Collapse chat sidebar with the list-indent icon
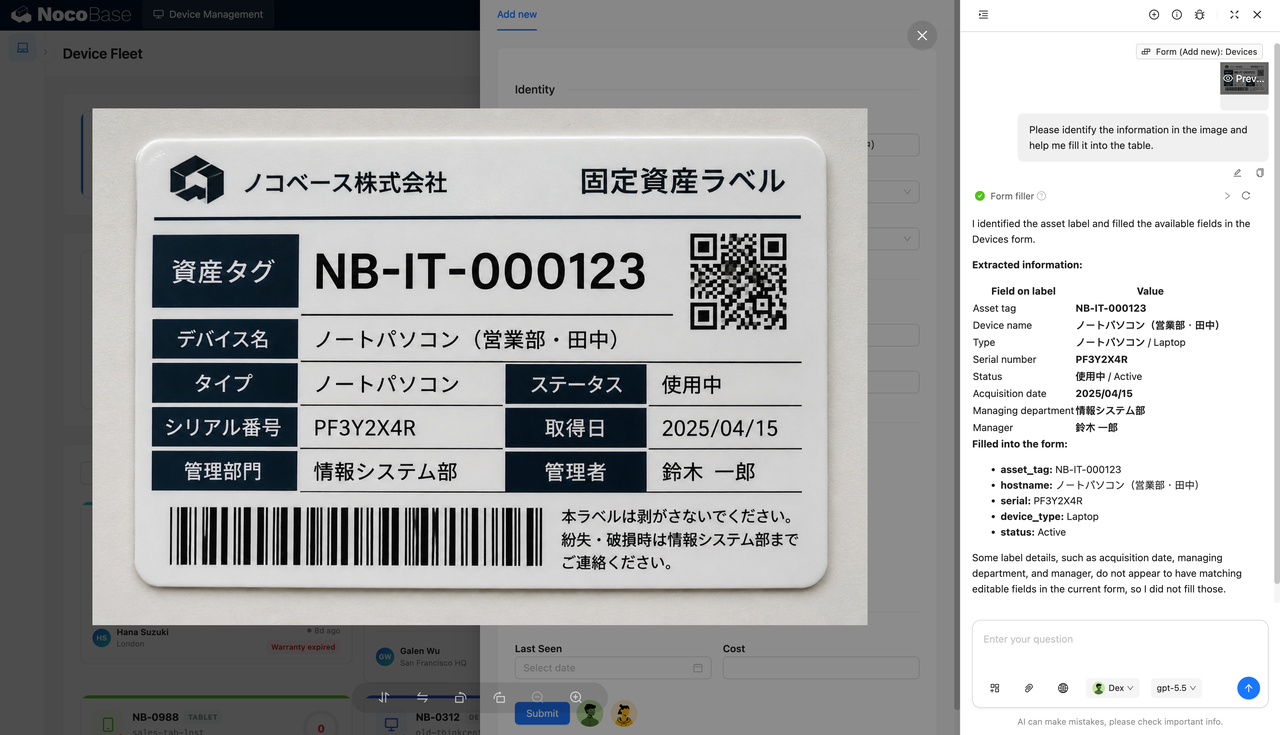Viewport: 1280px width, 735px height. [x=984, y=15]
